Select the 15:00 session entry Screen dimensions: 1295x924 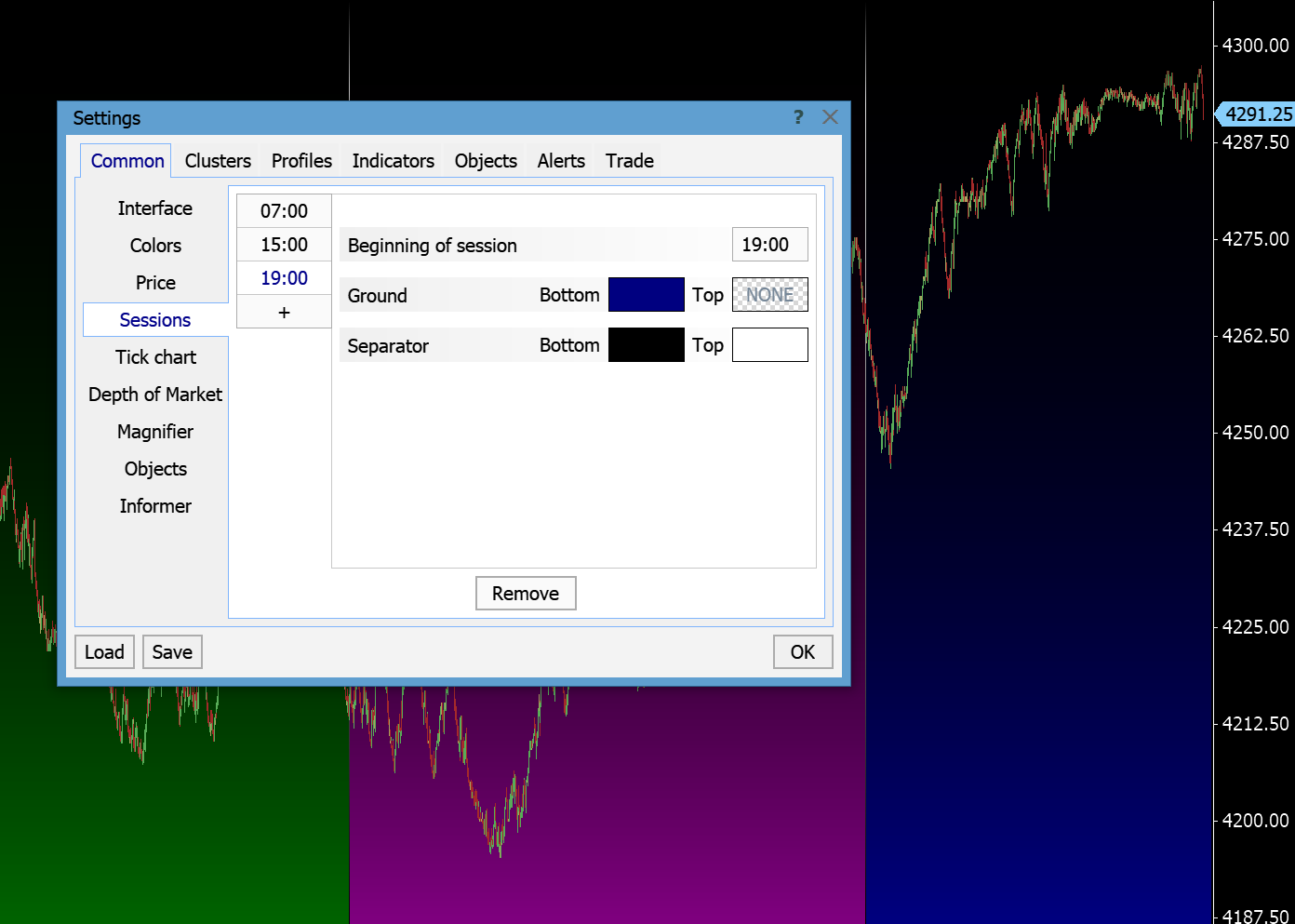pyautogui.click(x=284, y=245)
